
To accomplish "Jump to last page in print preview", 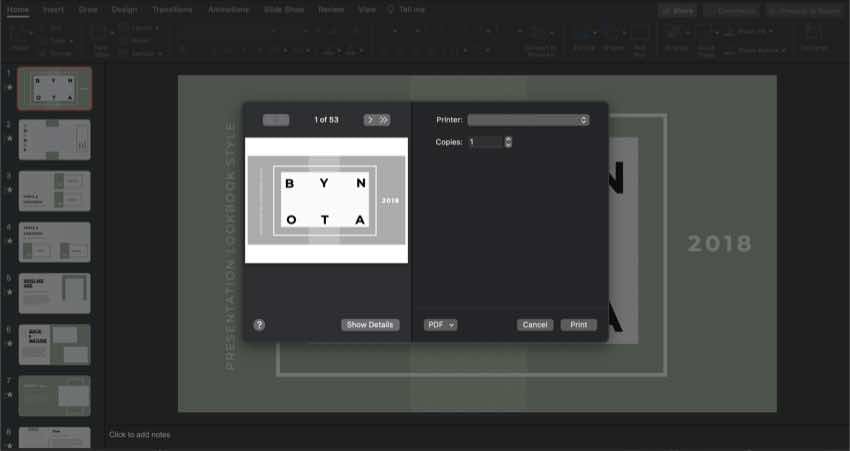I will click(x=383, y=120).
